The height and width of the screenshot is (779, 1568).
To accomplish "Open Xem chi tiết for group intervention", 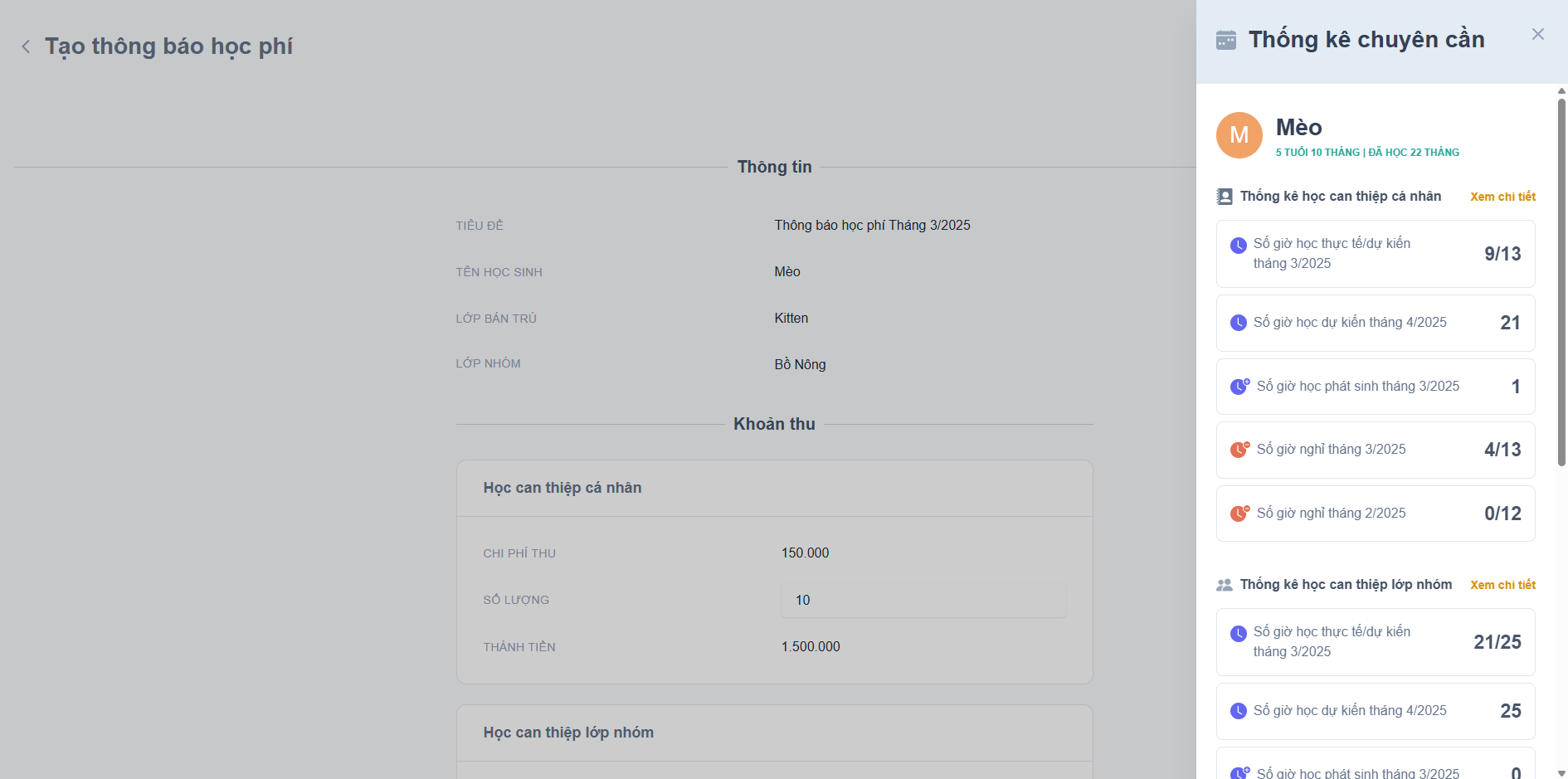I will pos(1502,585).
